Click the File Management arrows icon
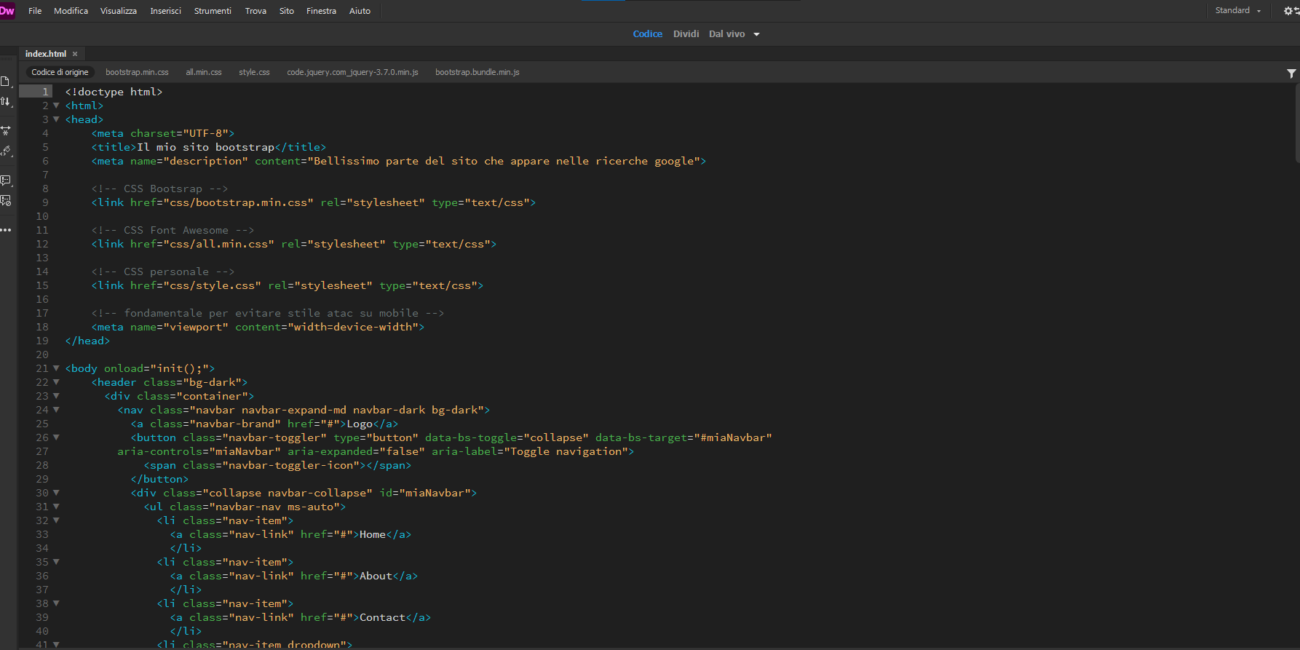 pos(6,101)
